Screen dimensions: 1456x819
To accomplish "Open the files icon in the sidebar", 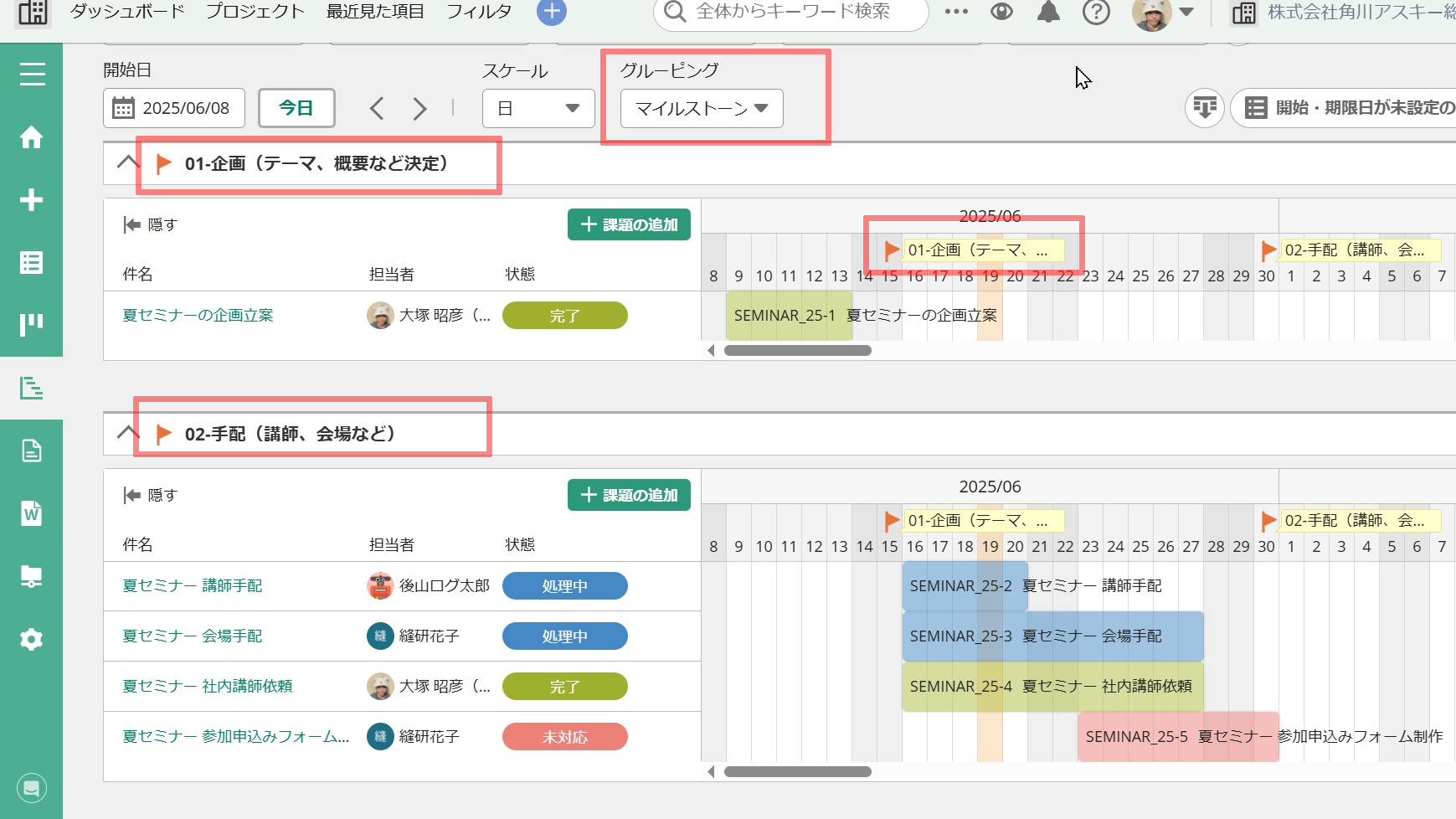I will click(x=32, y=576).
